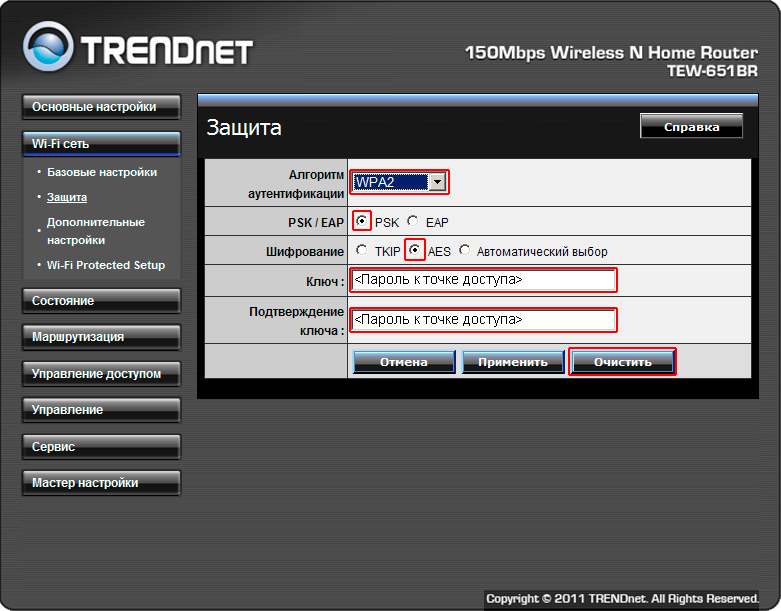
Task: Open Справка help button
Action: 691,126
